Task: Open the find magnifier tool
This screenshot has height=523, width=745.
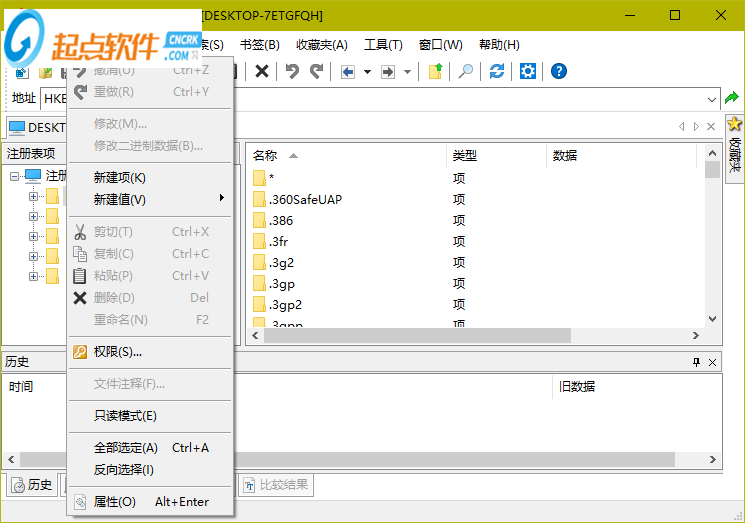Action: pos(465,71)
